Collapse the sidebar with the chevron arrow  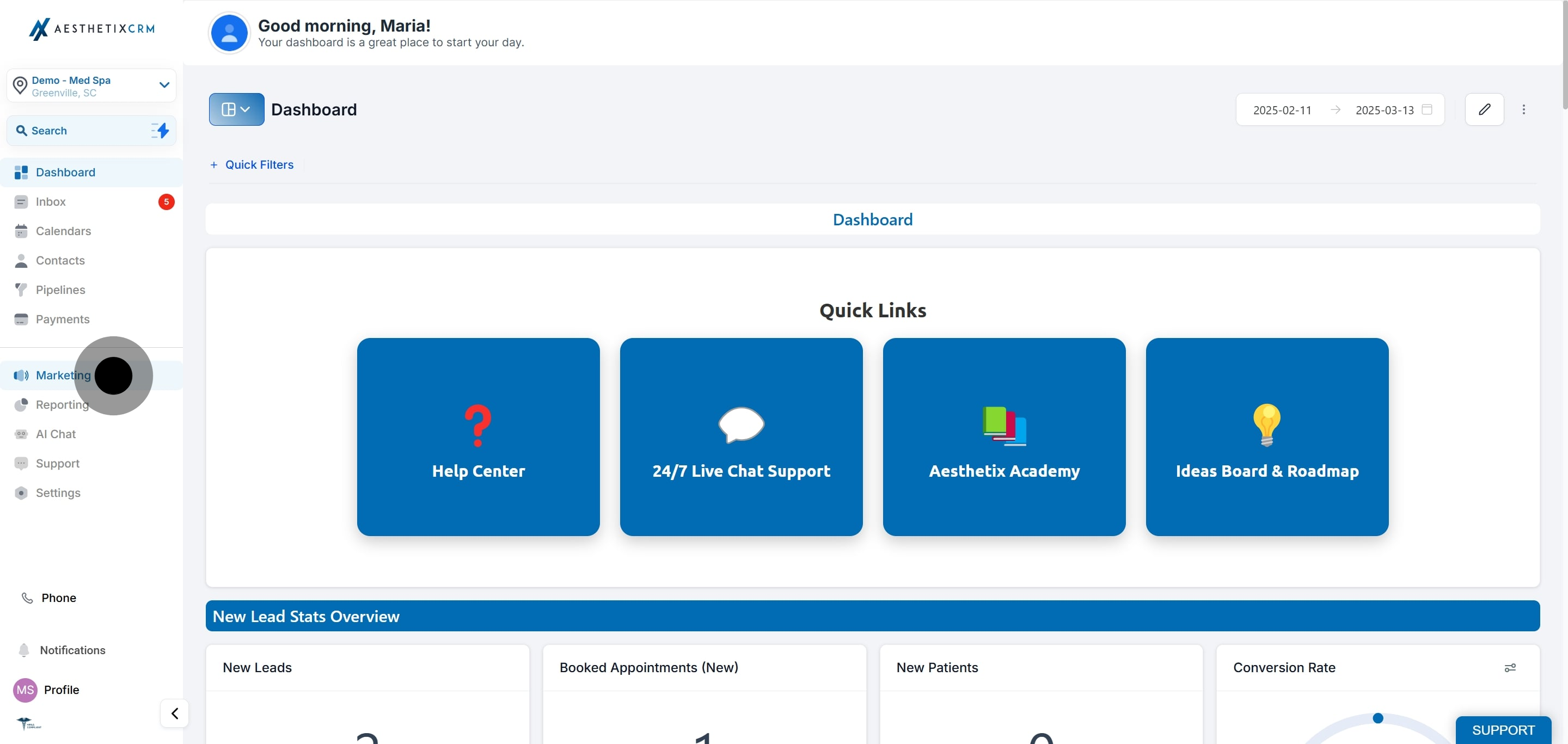(x=175, y=713)
